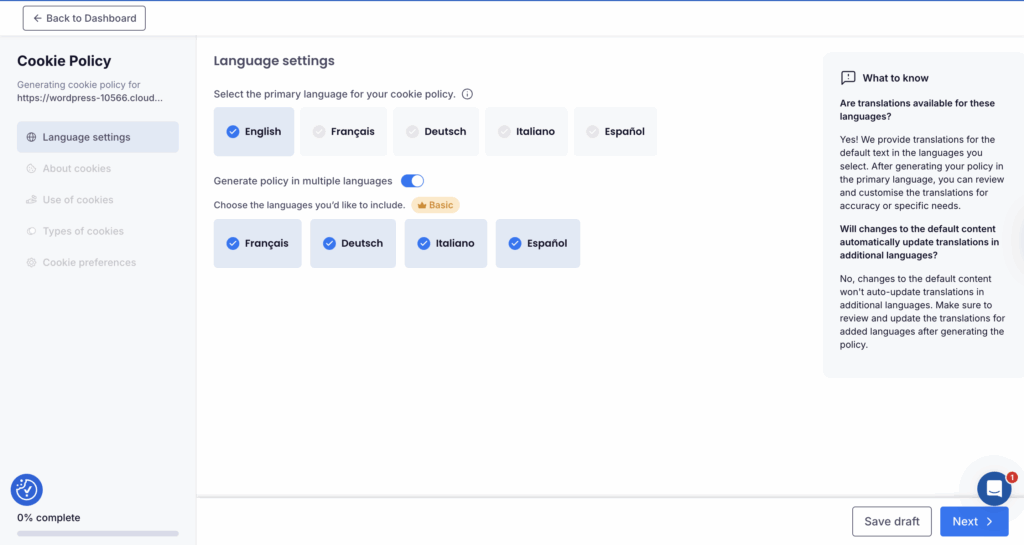Toggle off Generate policy in multiple languages
The width and height of the screenshot is (1024, 545).
(x=412, y=181)
